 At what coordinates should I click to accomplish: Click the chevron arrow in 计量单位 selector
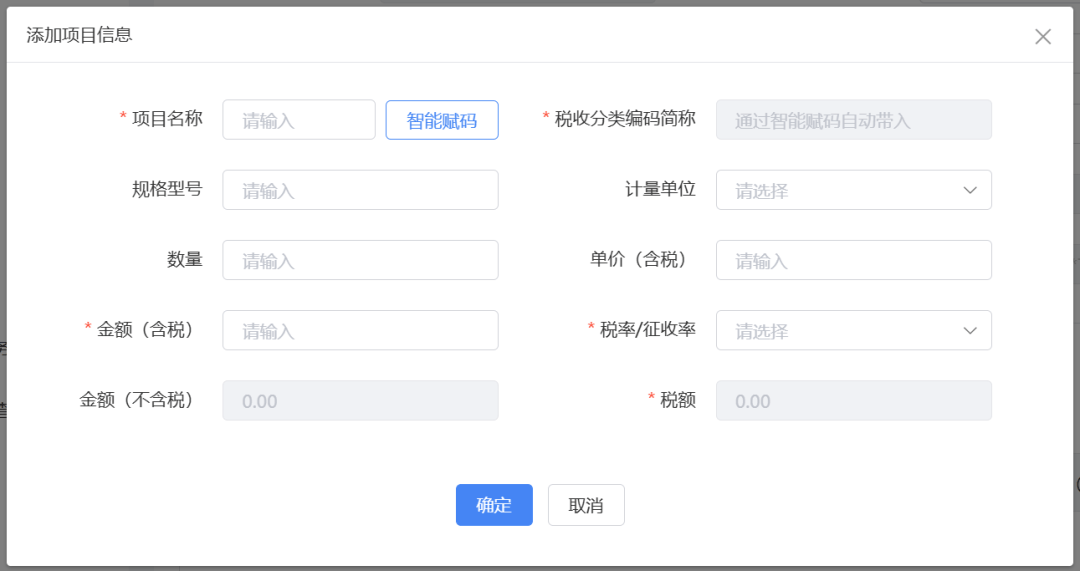pos(969,190)
